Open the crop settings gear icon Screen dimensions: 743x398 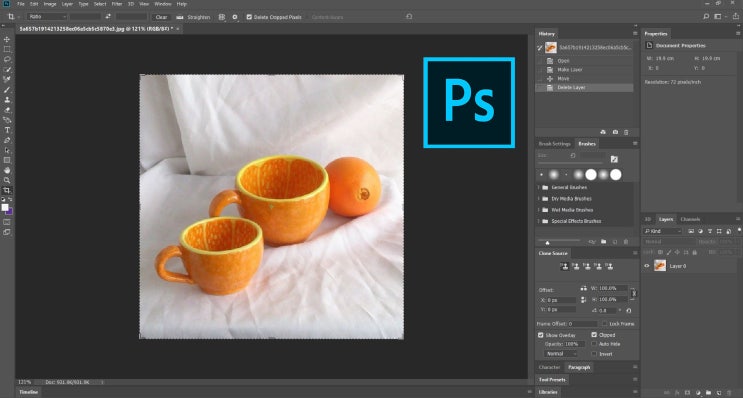(235, 17)
